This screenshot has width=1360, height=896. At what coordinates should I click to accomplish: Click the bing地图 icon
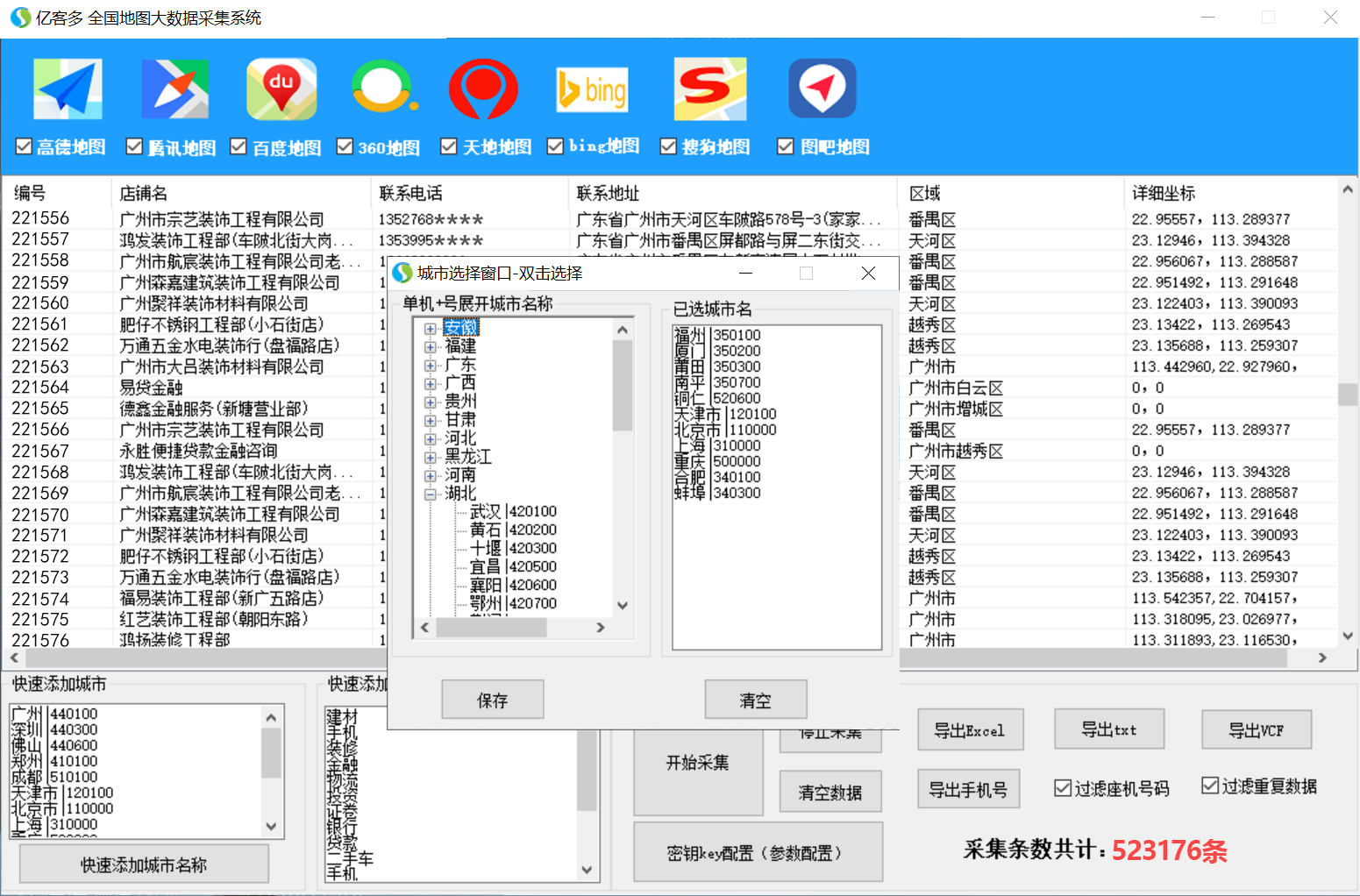click(592, 88)
